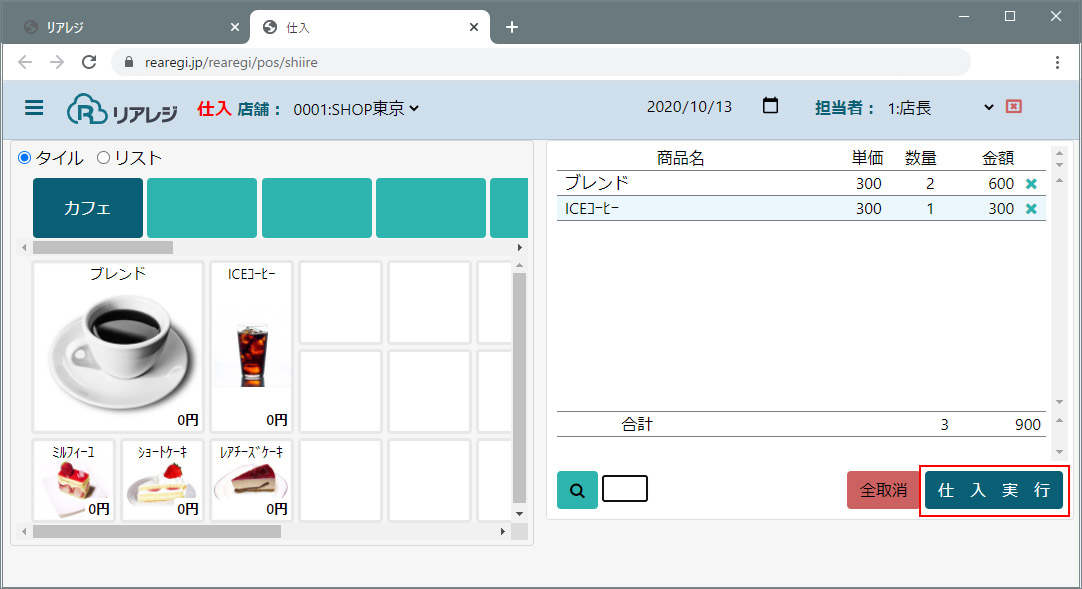Viewport: 1082px width, 589px height.
Task: Open browser three-dot menu
Action: tap(1057, 62)
